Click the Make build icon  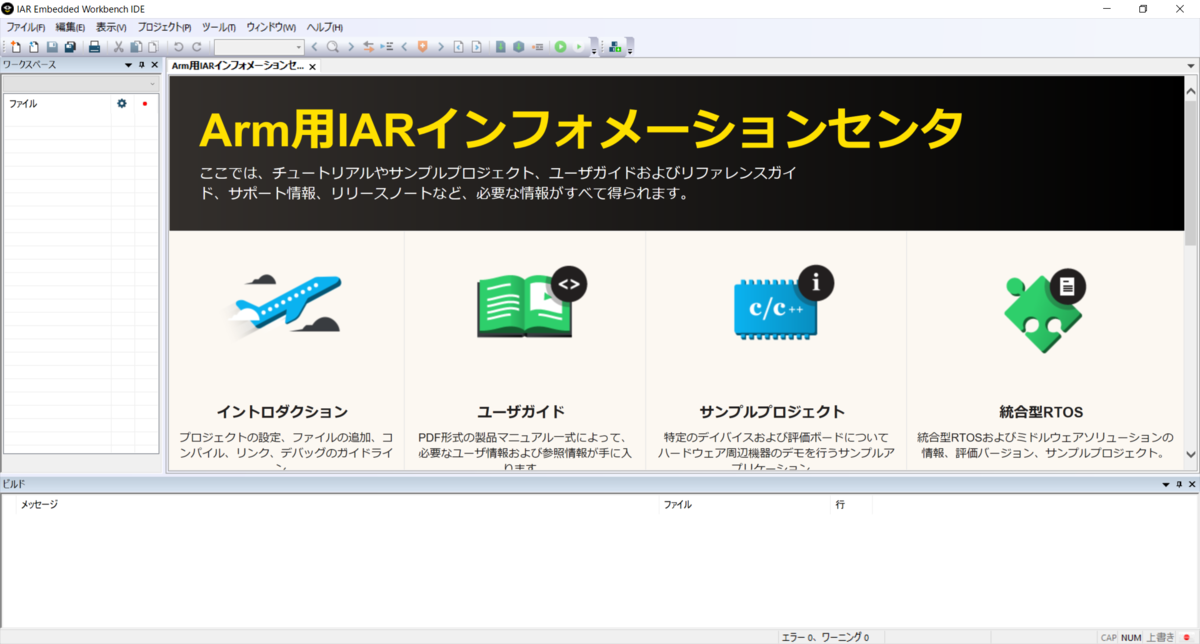pyautogui.click(x=518, y=47)
